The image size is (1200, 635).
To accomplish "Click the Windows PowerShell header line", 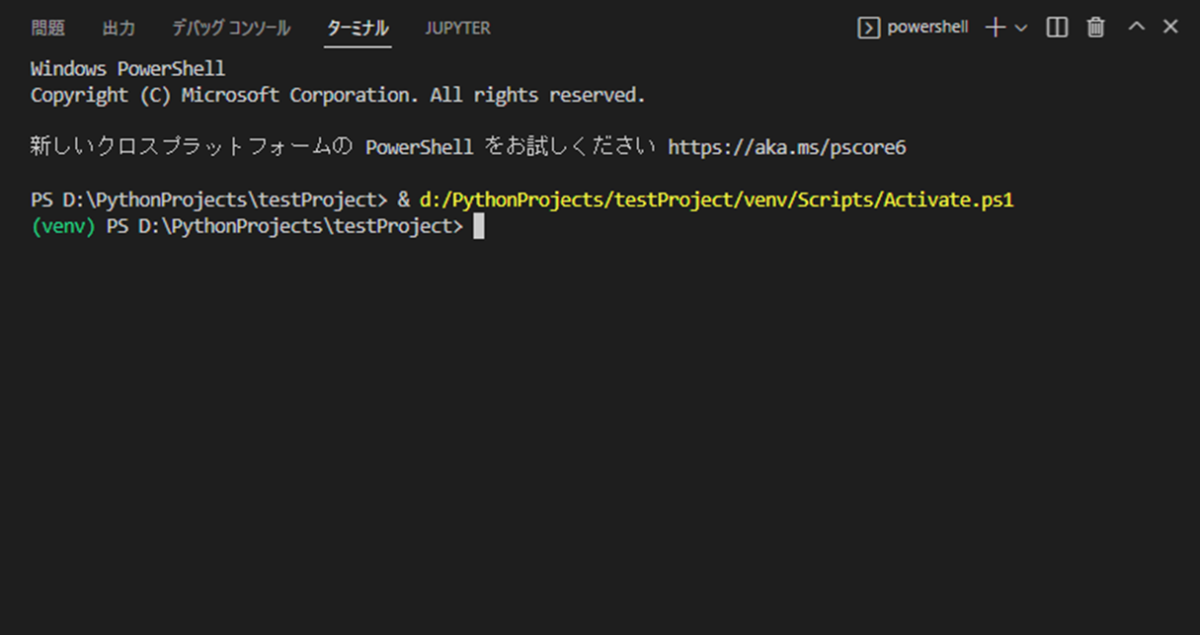I will [x=127, y=69].
